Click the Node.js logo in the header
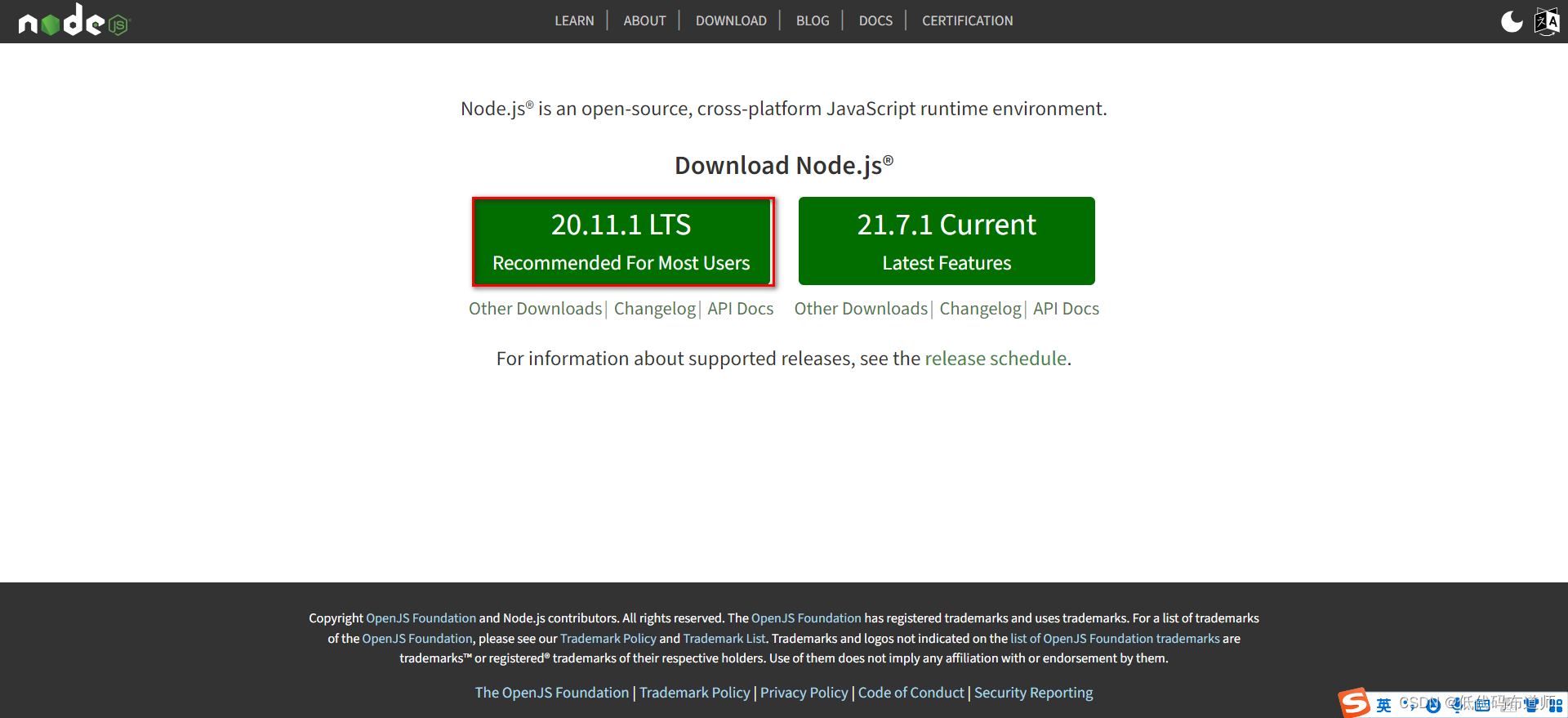The width and height of the screenshot is (1568, 718). pyautogui.click(x=73, y=20)
